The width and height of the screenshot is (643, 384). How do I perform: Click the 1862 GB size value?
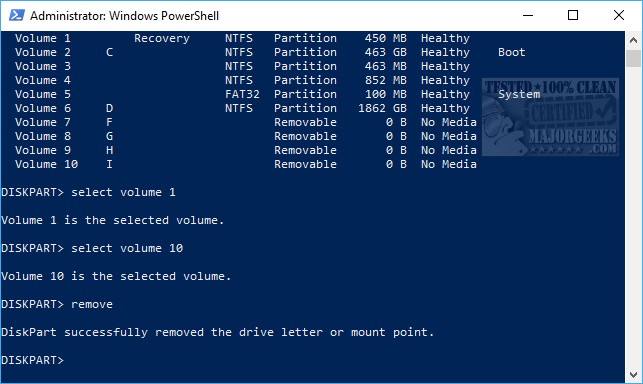382,108
